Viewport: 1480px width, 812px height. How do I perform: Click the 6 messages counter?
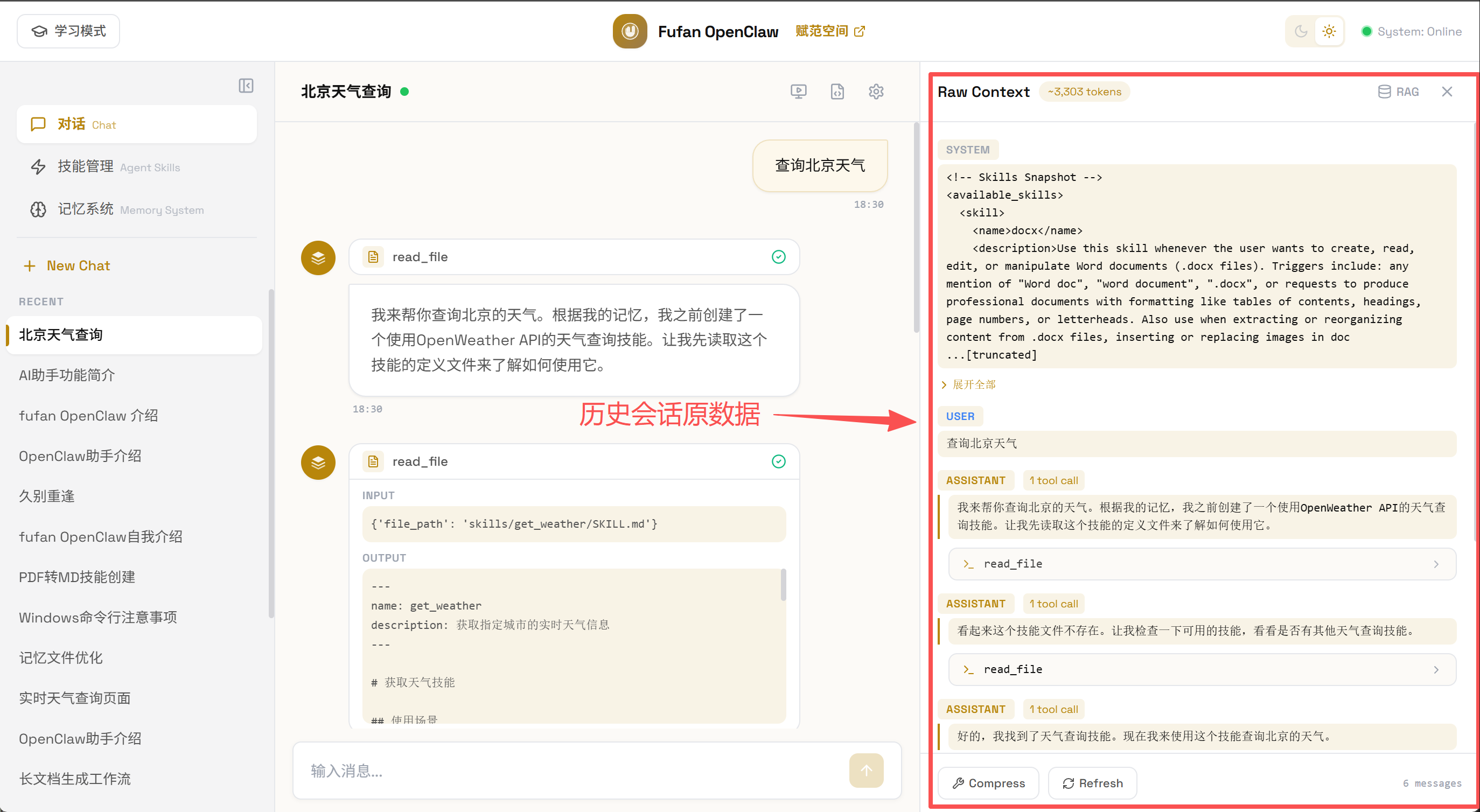pos(1432,783)
